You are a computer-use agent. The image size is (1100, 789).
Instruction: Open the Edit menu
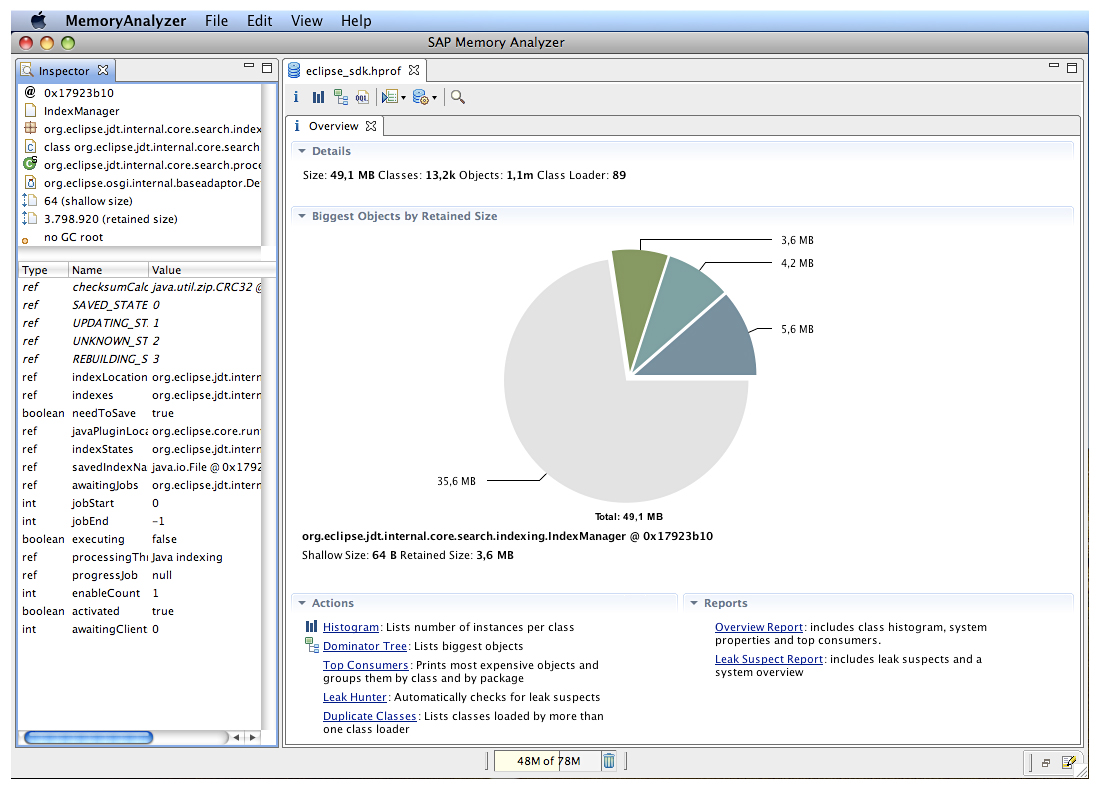tap(260, 21)
